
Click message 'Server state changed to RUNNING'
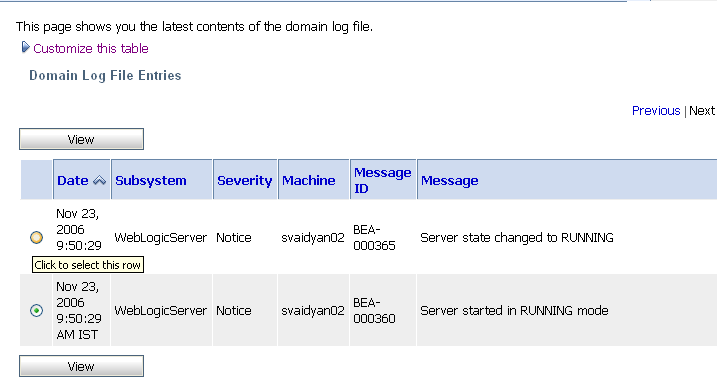click(517, 238)
